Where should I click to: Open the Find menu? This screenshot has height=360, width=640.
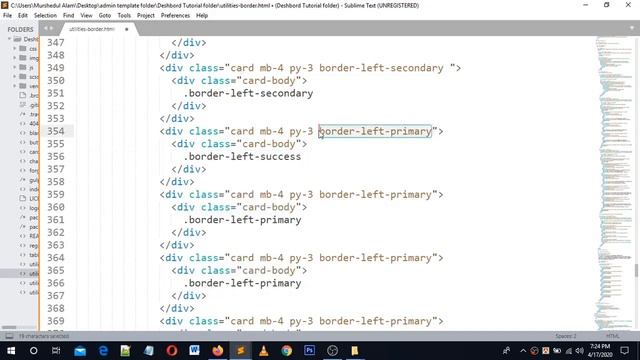pos(68,16)
